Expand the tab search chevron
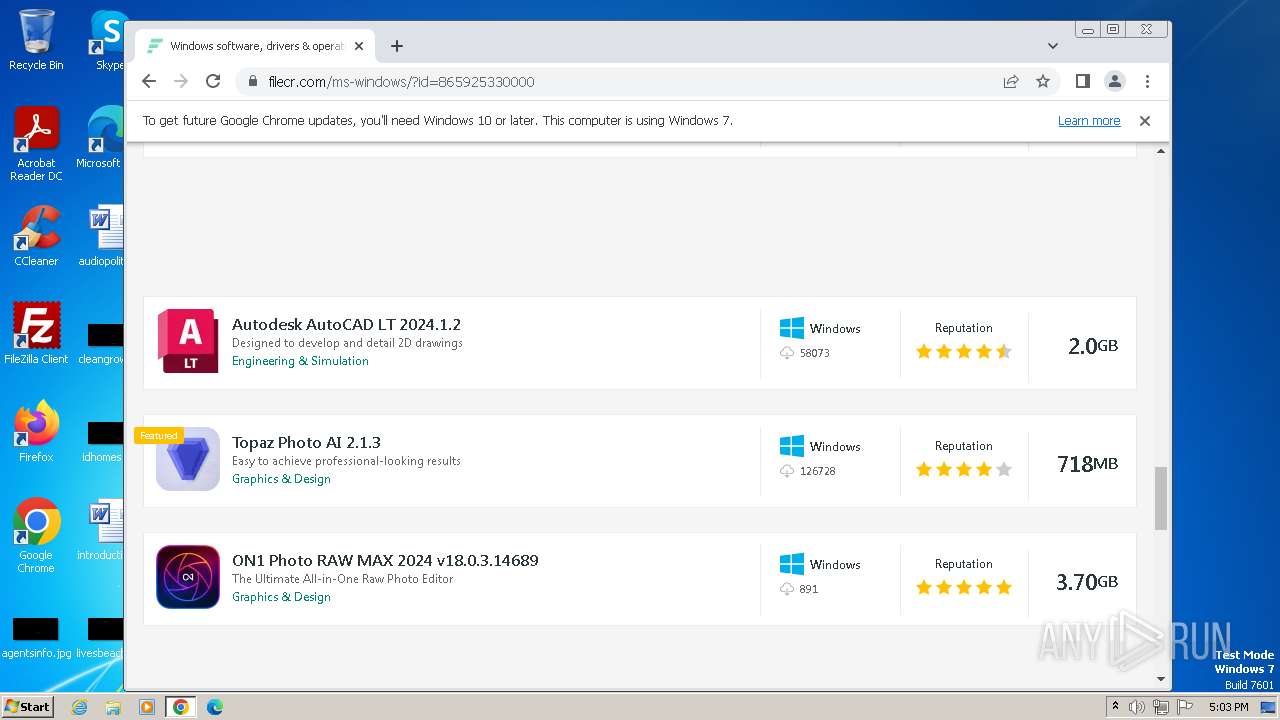This screenshot has height=720, width=1280. pos(1053,46)
